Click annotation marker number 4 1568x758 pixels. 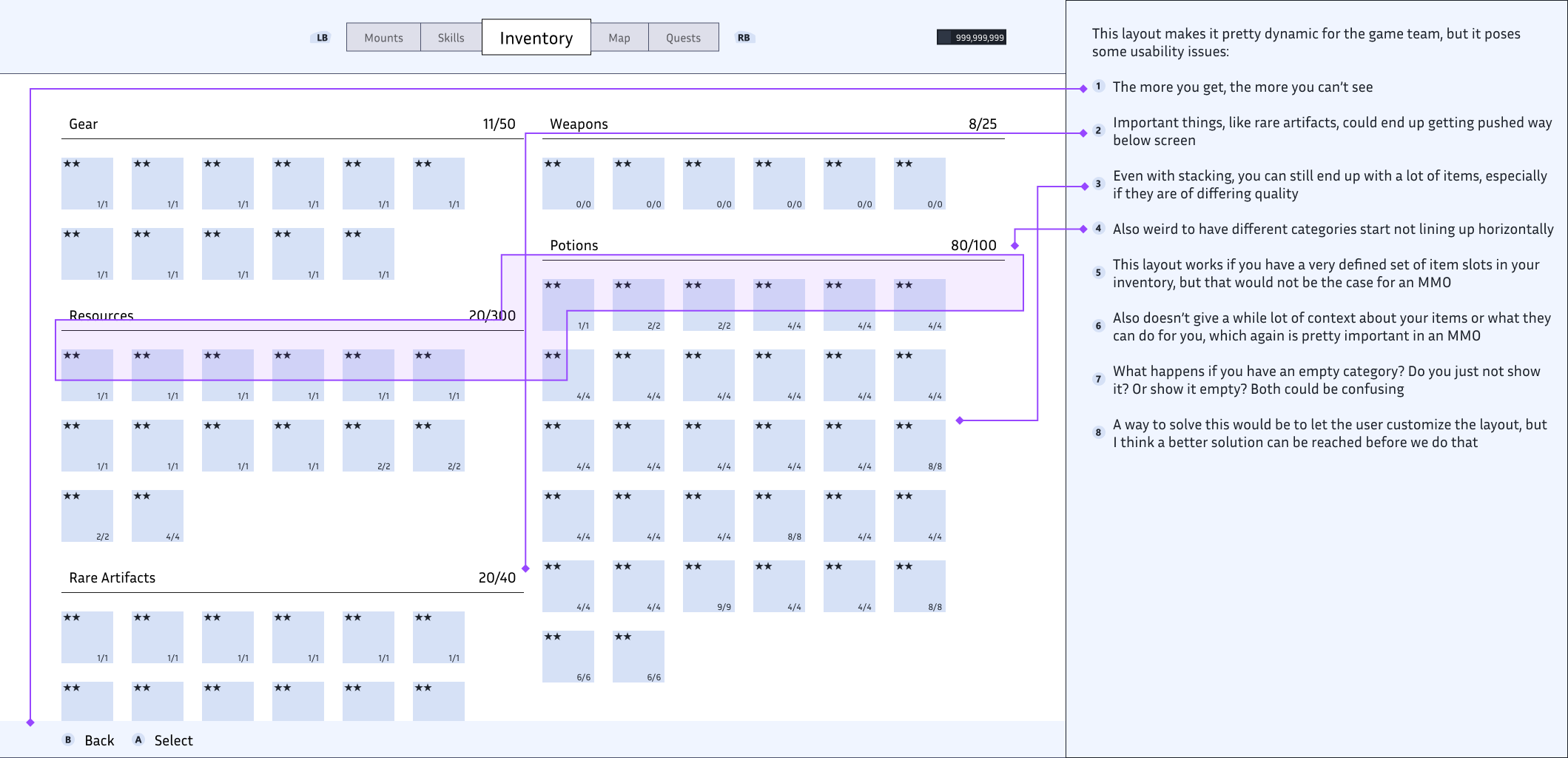click(x=1098, y=229)
